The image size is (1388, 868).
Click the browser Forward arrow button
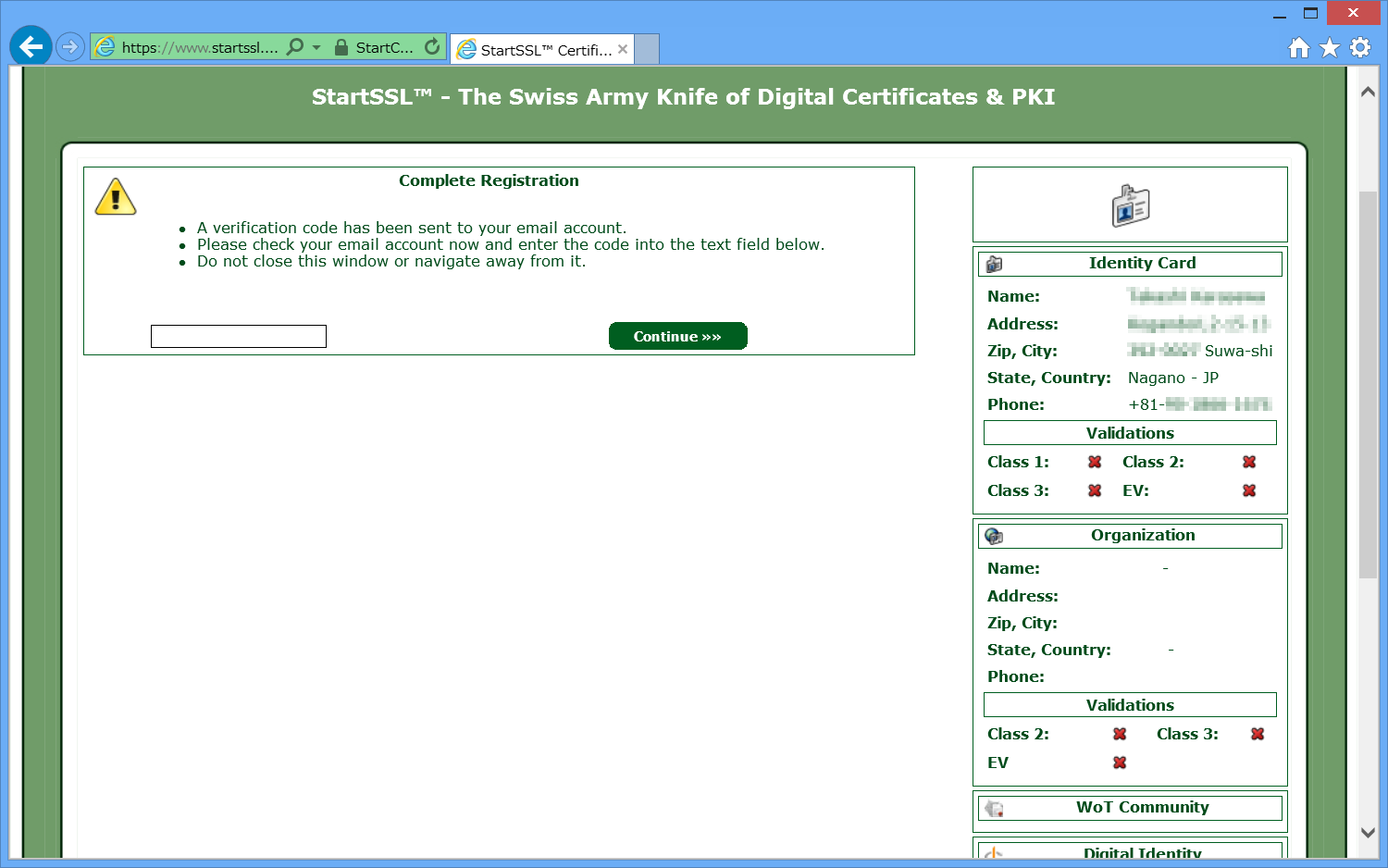70,46
